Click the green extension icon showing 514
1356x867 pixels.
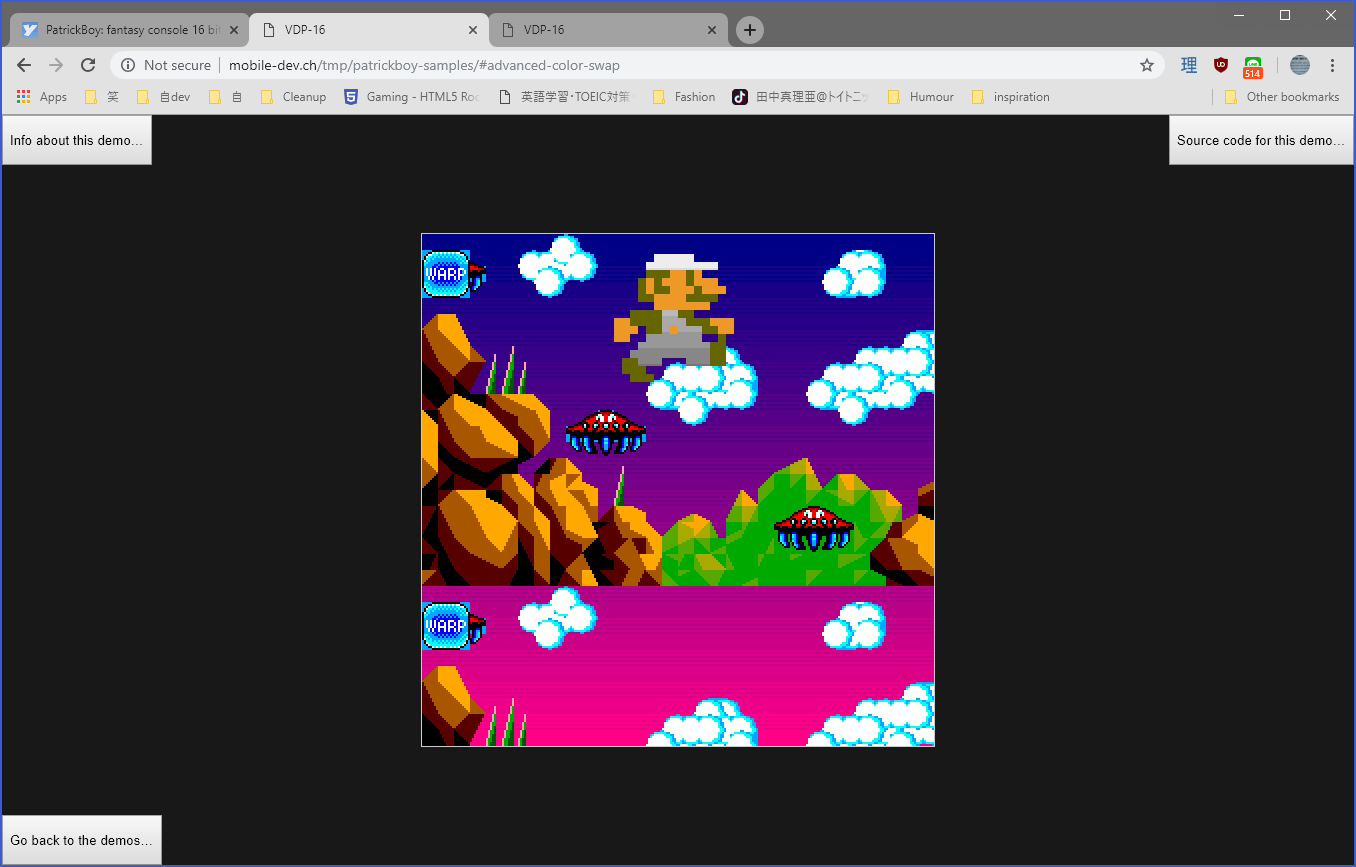point(1253,66)
